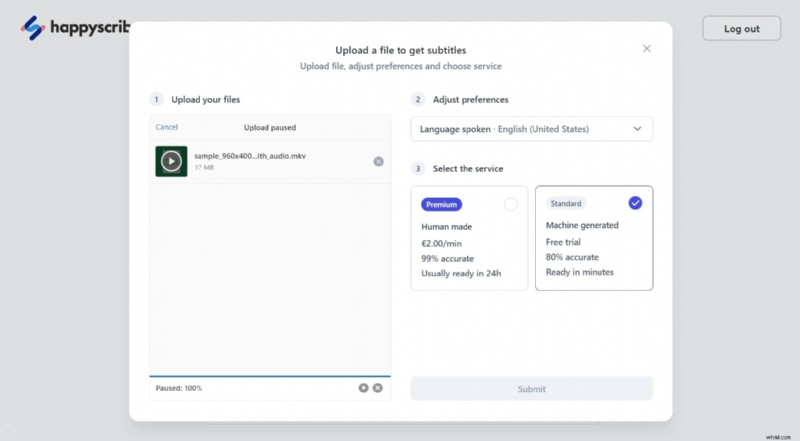
Task: Remove the sample_960x400 mkv file
Action: click(378, 161)
